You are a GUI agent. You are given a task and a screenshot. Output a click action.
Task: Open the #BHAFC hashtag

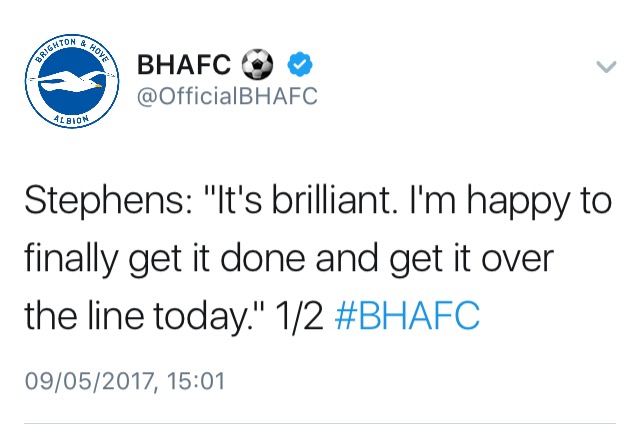pyautogui.click(x=407, y=315)
